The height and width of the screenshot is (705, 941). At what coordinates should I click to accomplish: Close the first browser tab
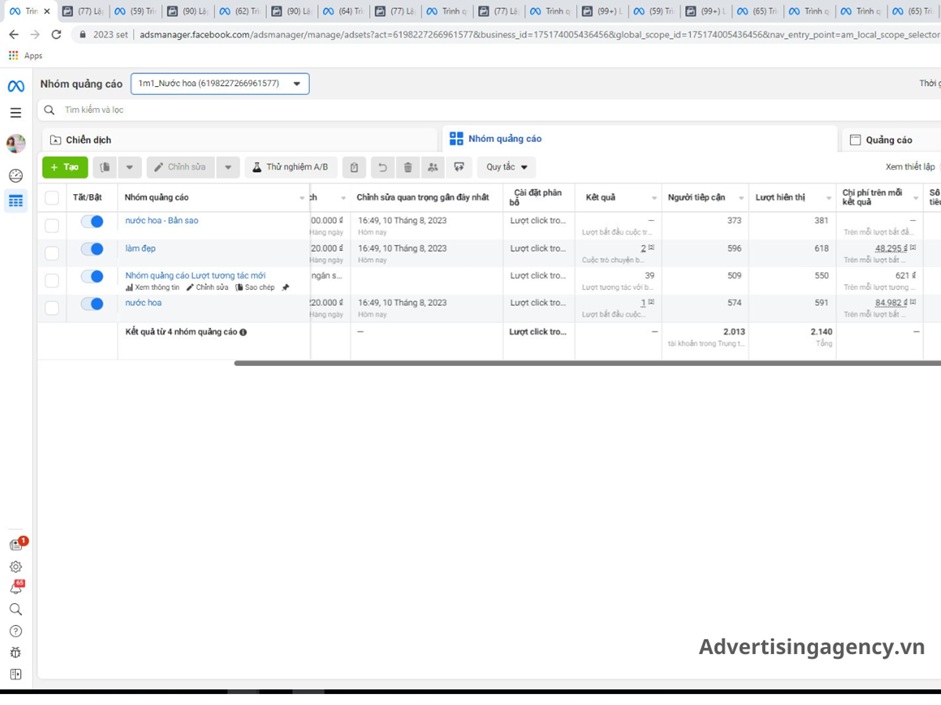pos(47,11)
